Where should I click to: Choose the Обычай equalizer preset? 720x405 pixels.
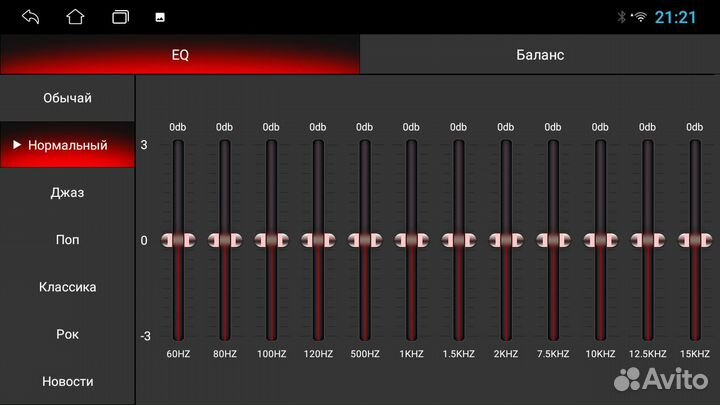67,98
